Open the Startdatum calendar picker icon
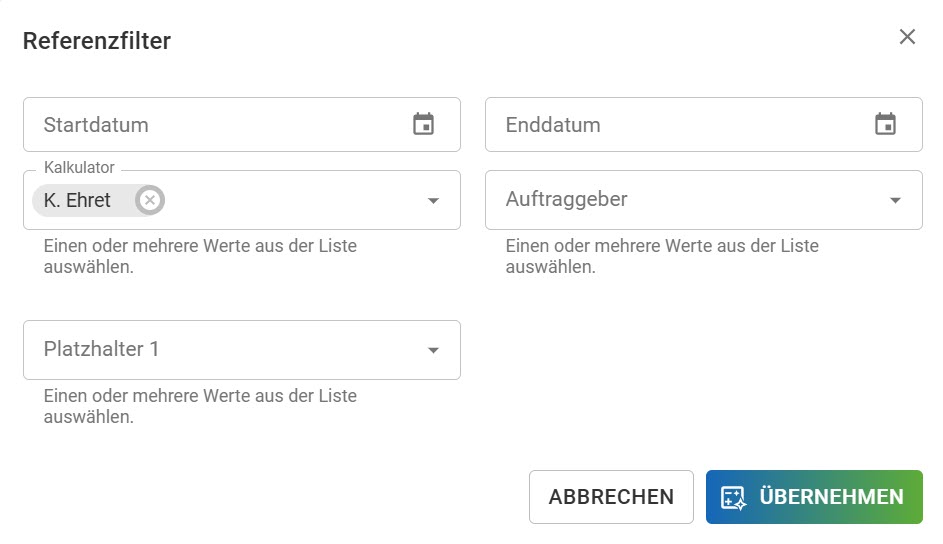Viewport: 943px width, 544px height. [423, 124]
